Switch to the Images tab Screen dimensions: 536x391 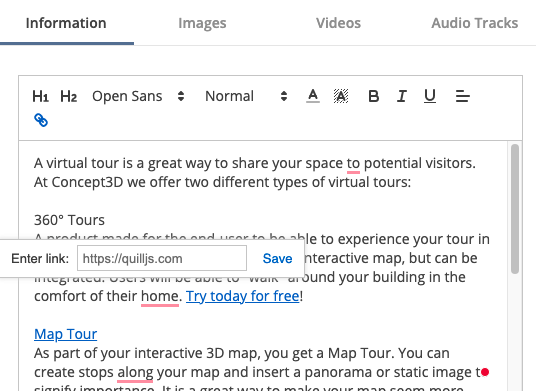(x=202, y=23)
